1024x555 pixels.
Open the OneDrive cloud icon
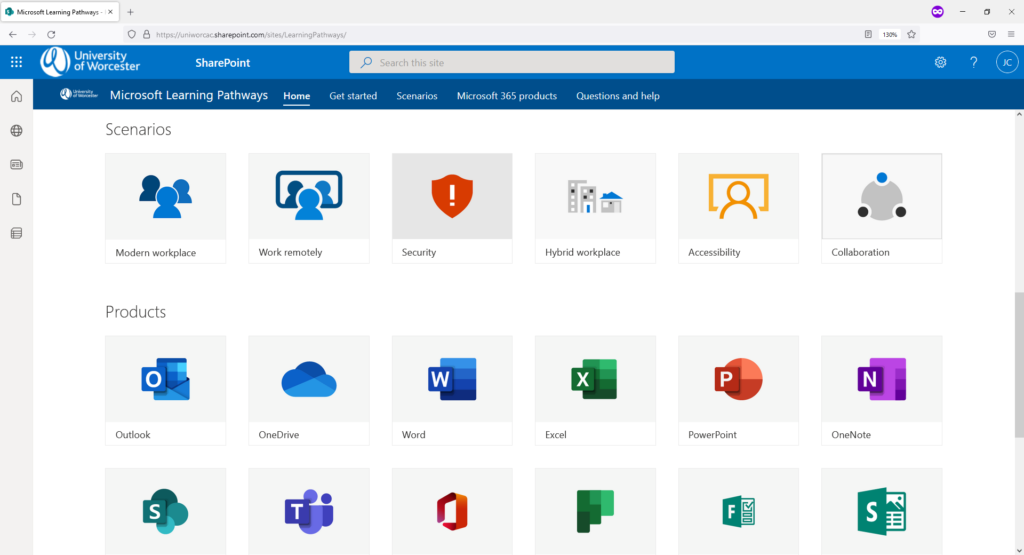pos(309,379)
